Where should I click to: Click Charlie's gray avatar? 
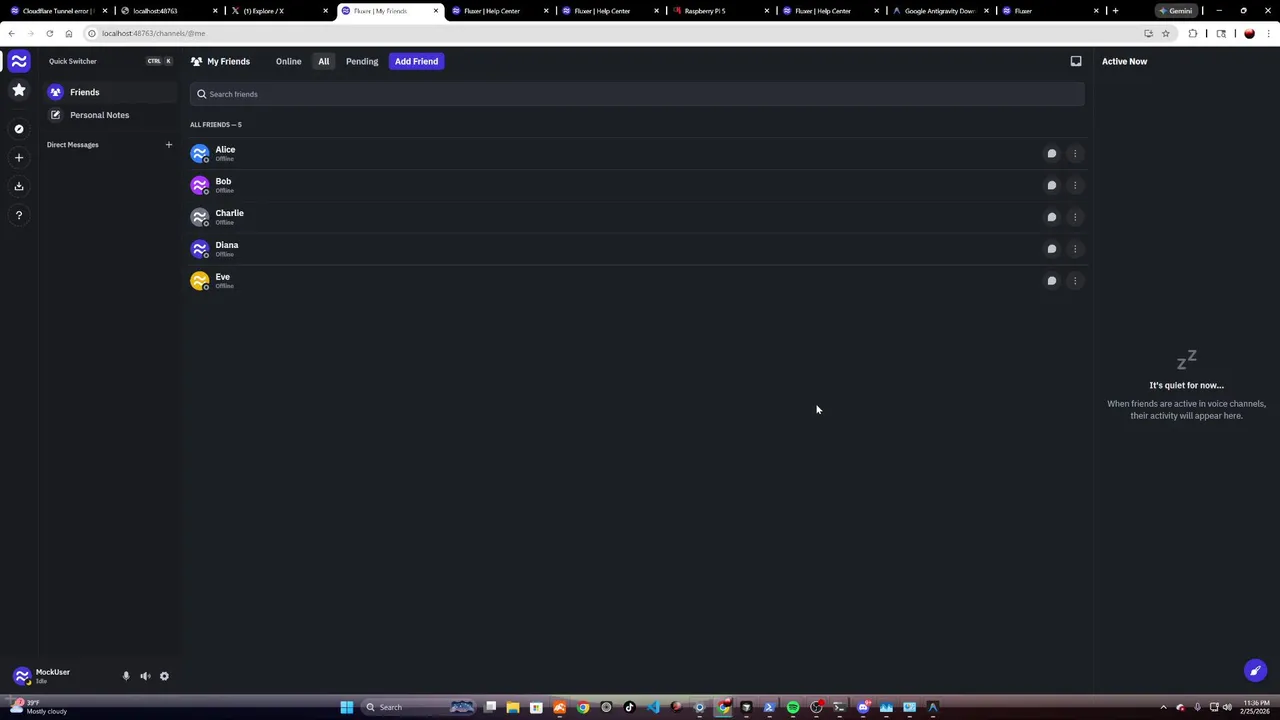[200, 217]
